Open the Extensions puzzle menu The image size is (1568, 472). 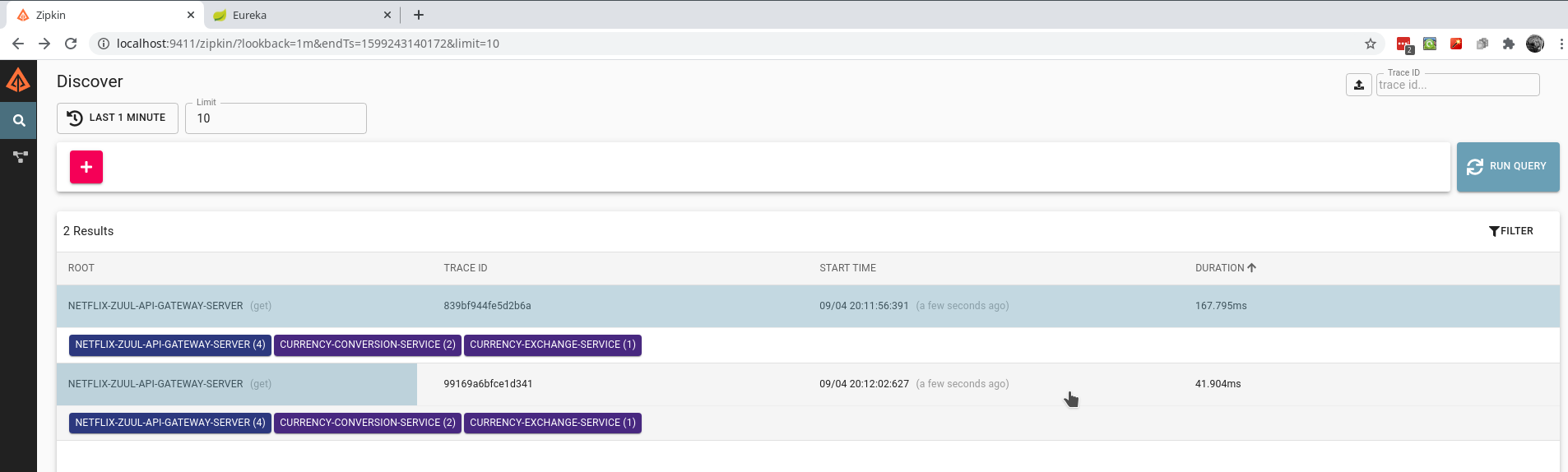click(1509, 44)
